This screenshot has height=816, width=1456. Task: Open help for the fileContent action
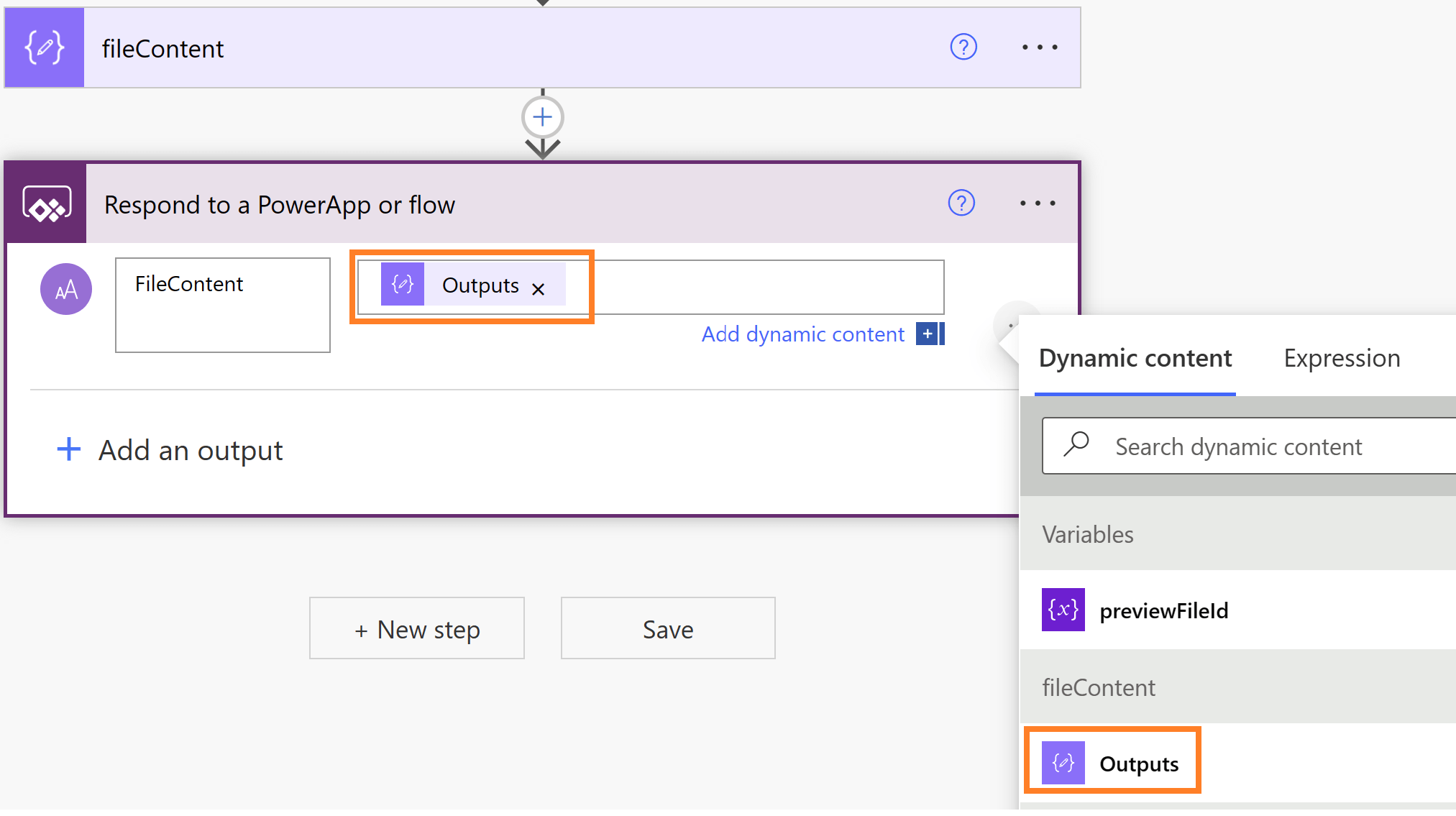[963, 47]
